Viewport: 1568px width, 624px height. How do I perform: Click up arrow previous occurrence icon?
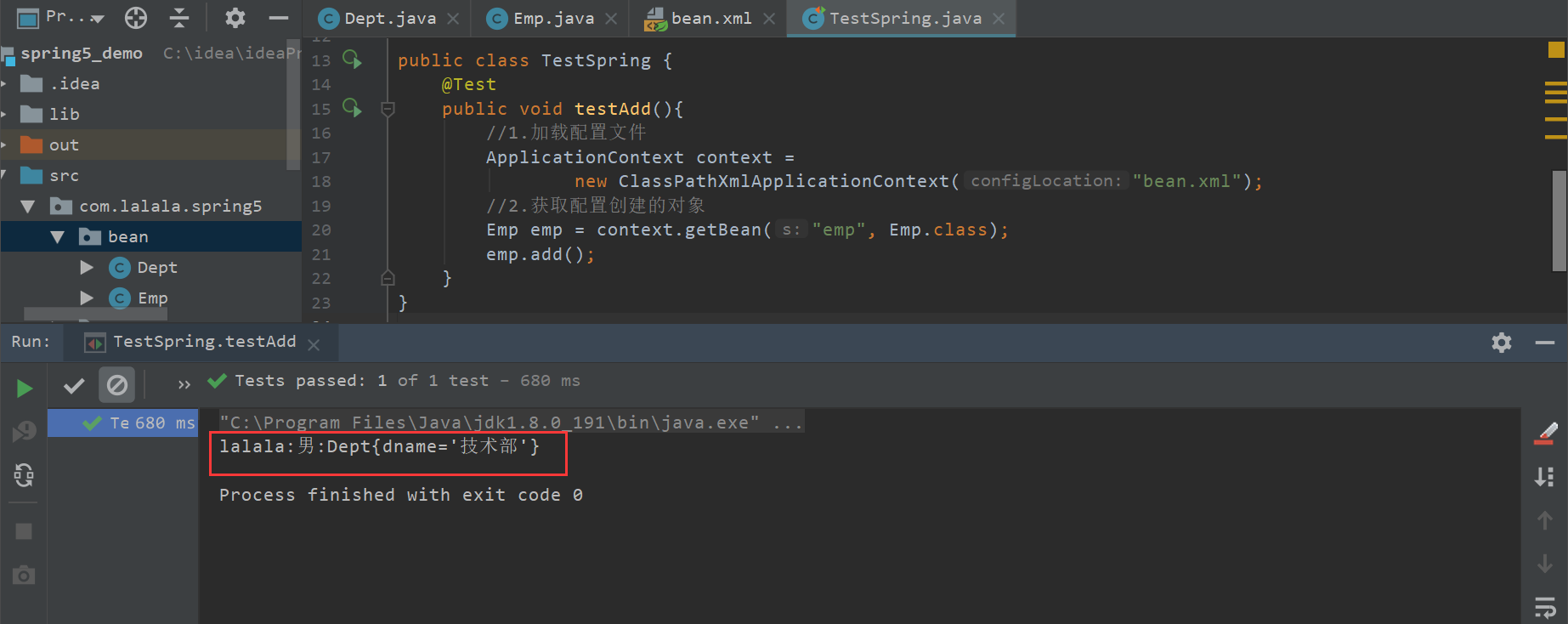click(1545, 520)
